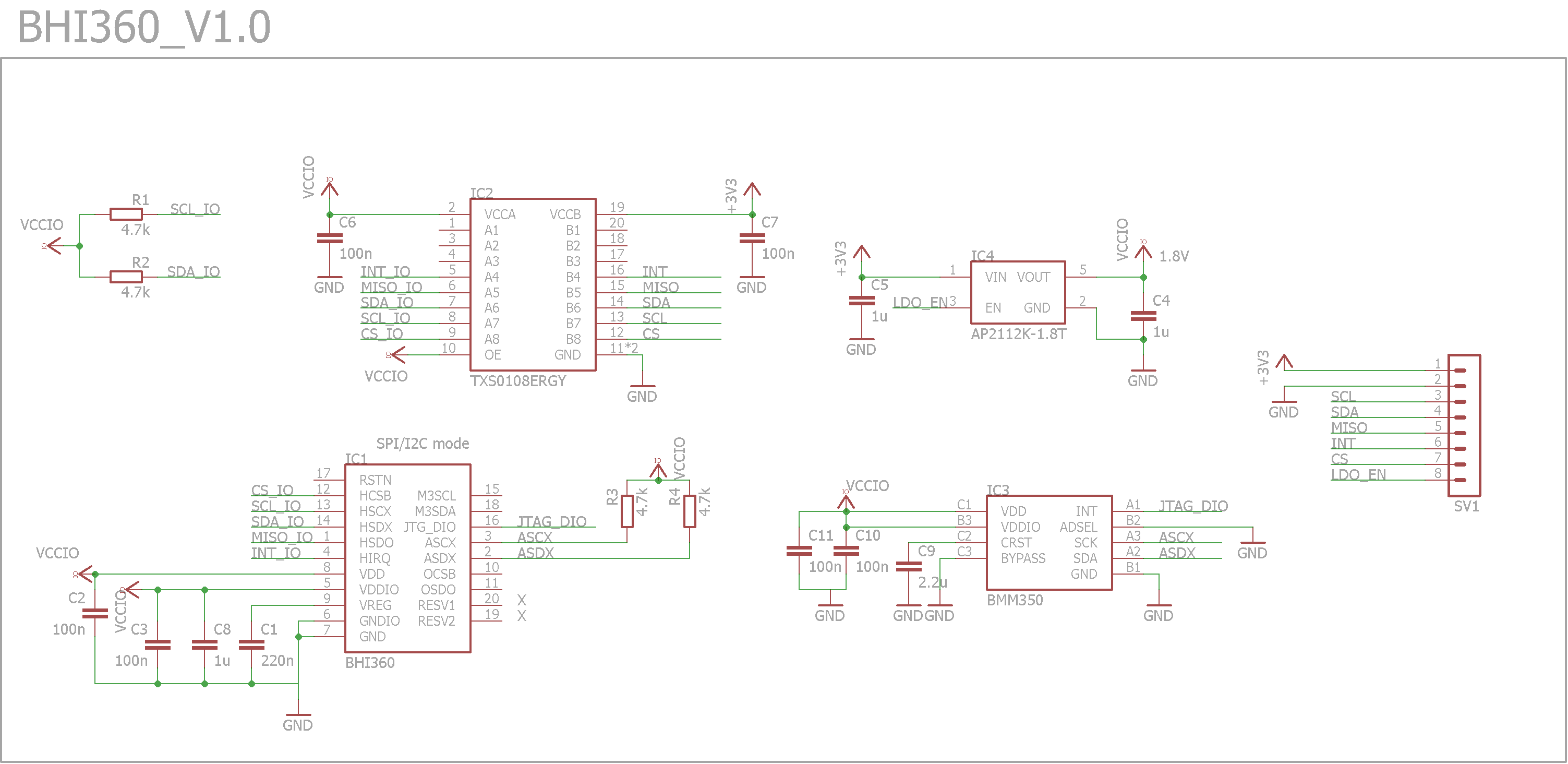Select the R2 4.7k resistor symbol
The image size is (1568, 764).
tap(126, 277)
